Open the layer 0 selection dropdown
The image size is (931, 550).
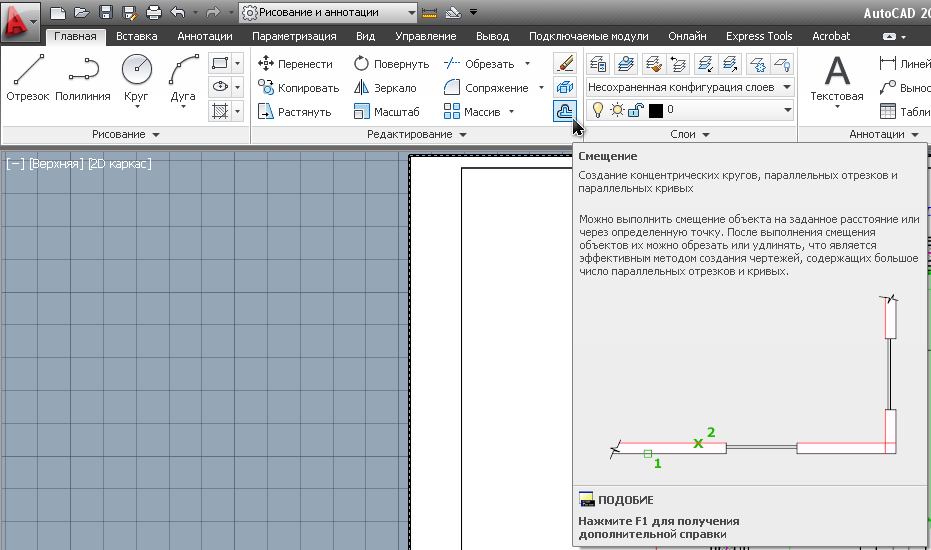[x=787, y=110]
